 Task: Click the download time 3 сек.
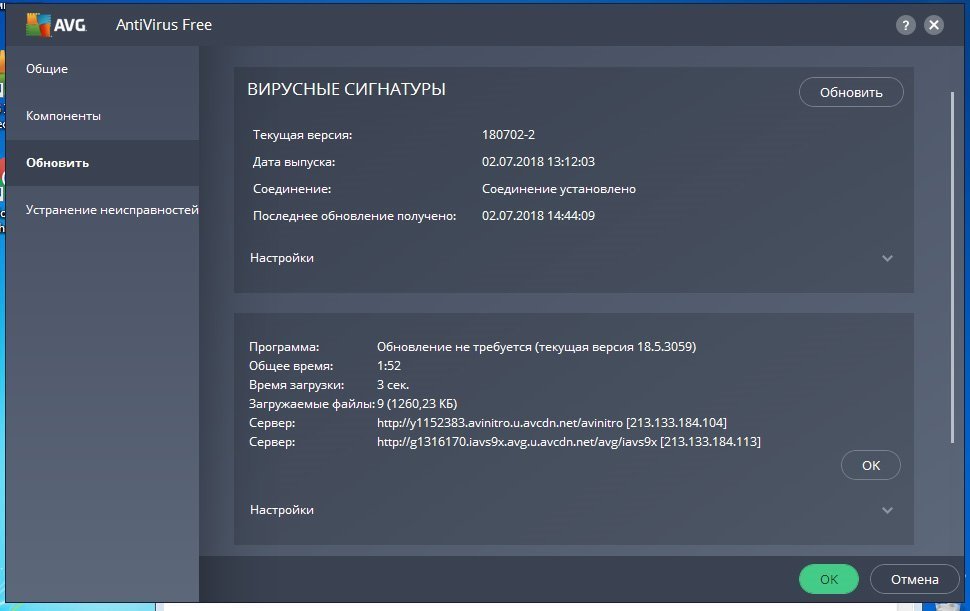(x=393, y=385)
